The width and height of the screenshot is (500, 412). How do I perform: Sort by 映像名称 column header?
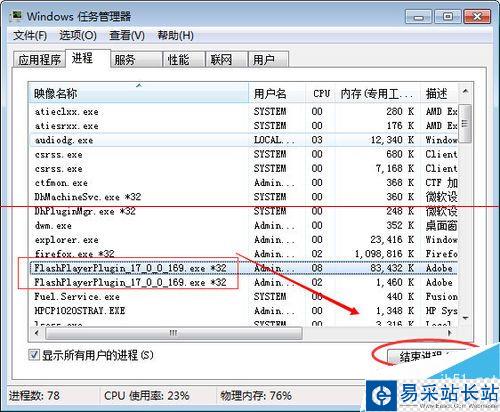pos(138,93)
